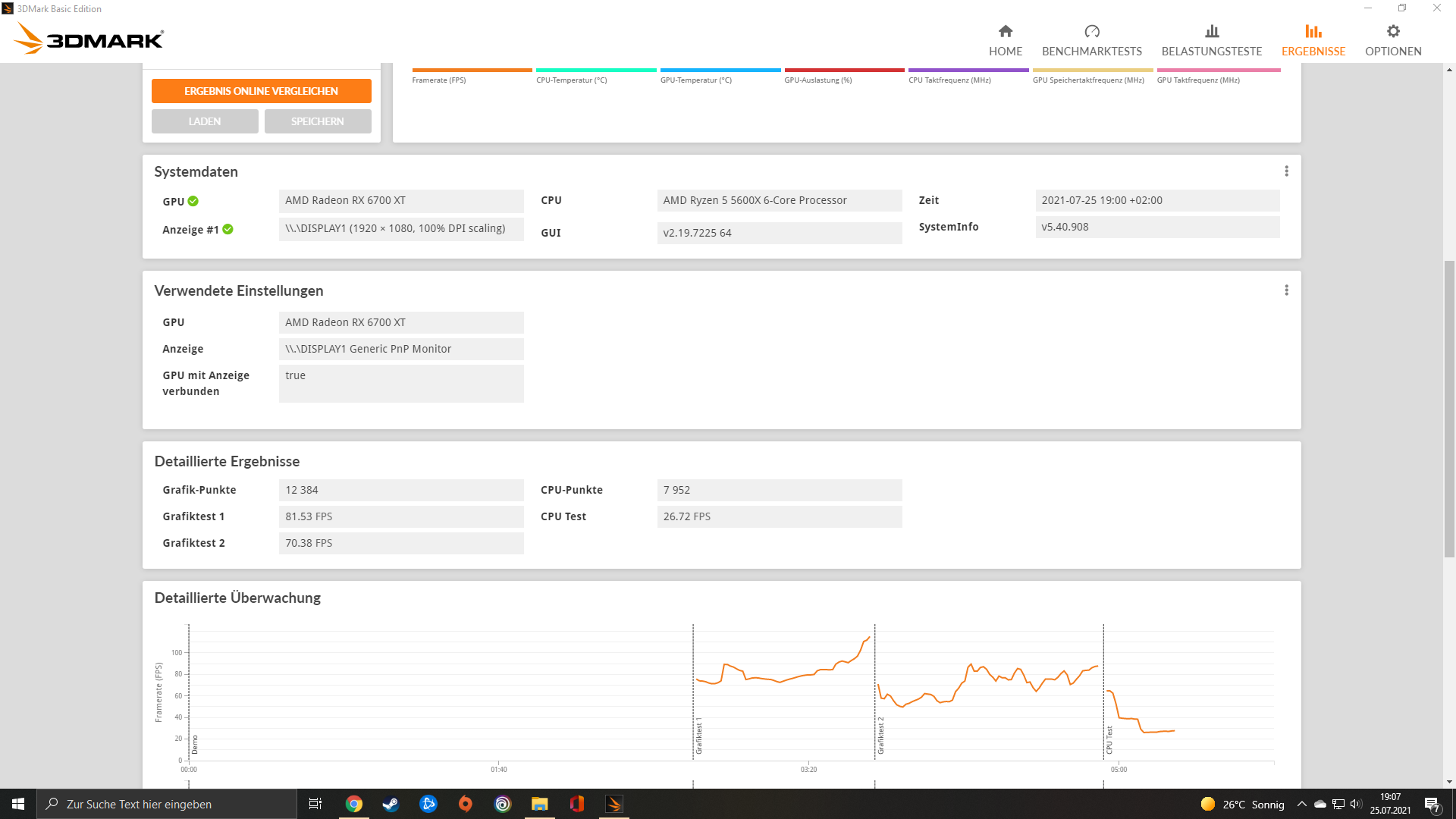Open Optionen gear icon

click(1392, 32)
